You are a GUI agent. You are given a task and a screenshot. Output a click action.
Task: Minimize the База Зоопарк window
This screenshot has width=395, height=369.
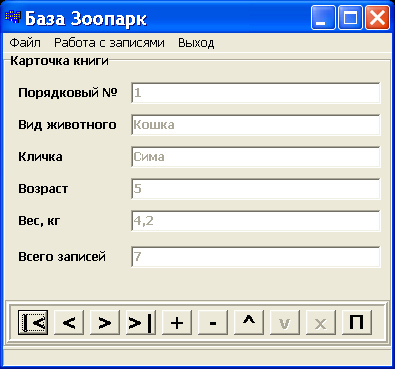[x=323, y=17]
